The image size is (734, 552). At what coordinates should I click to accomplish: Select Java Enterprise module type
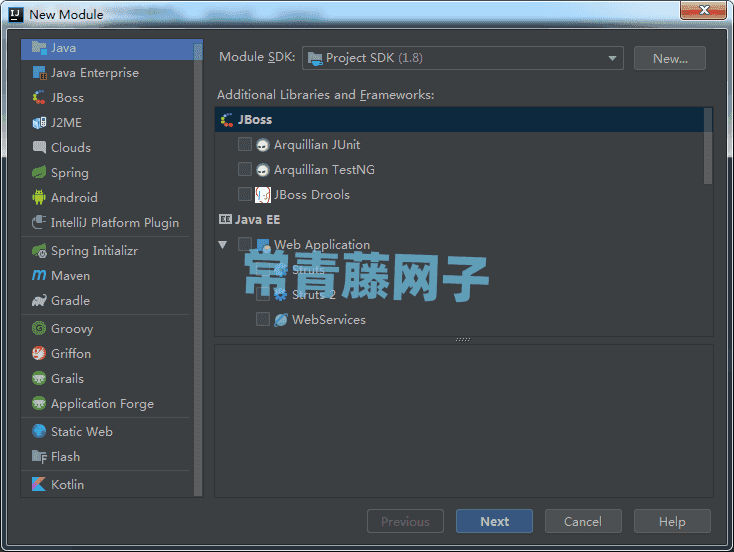click(107, 73)
